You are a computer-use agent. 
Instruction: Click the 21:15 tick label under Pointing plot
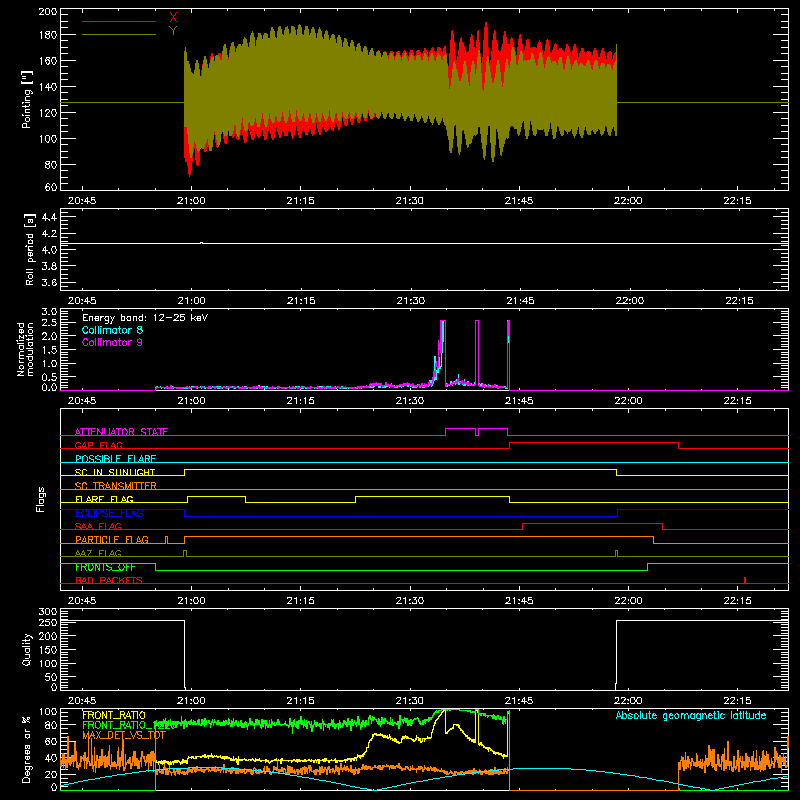click(301, 201)
